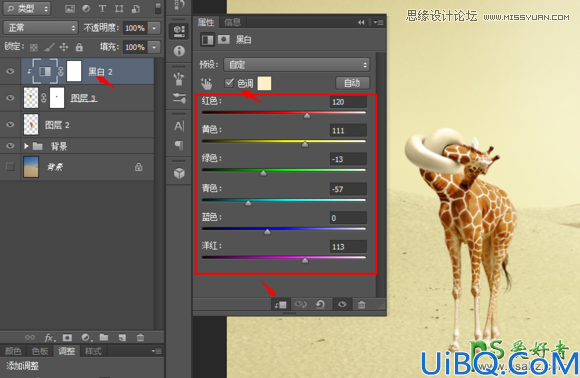Screen dimensions: 580x378
Task: Expand the 背景 group folder
Action: pos(26,146)
